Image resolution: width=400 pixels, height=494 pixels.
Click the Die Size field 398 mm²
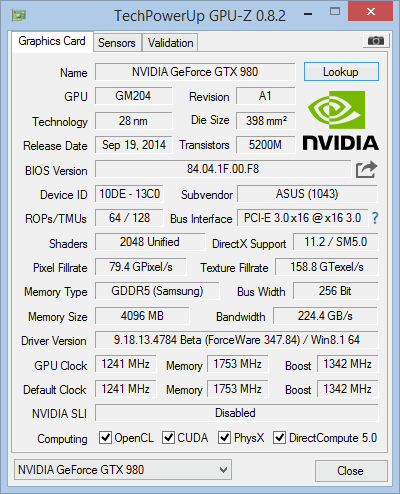click(x=266, y=121)
